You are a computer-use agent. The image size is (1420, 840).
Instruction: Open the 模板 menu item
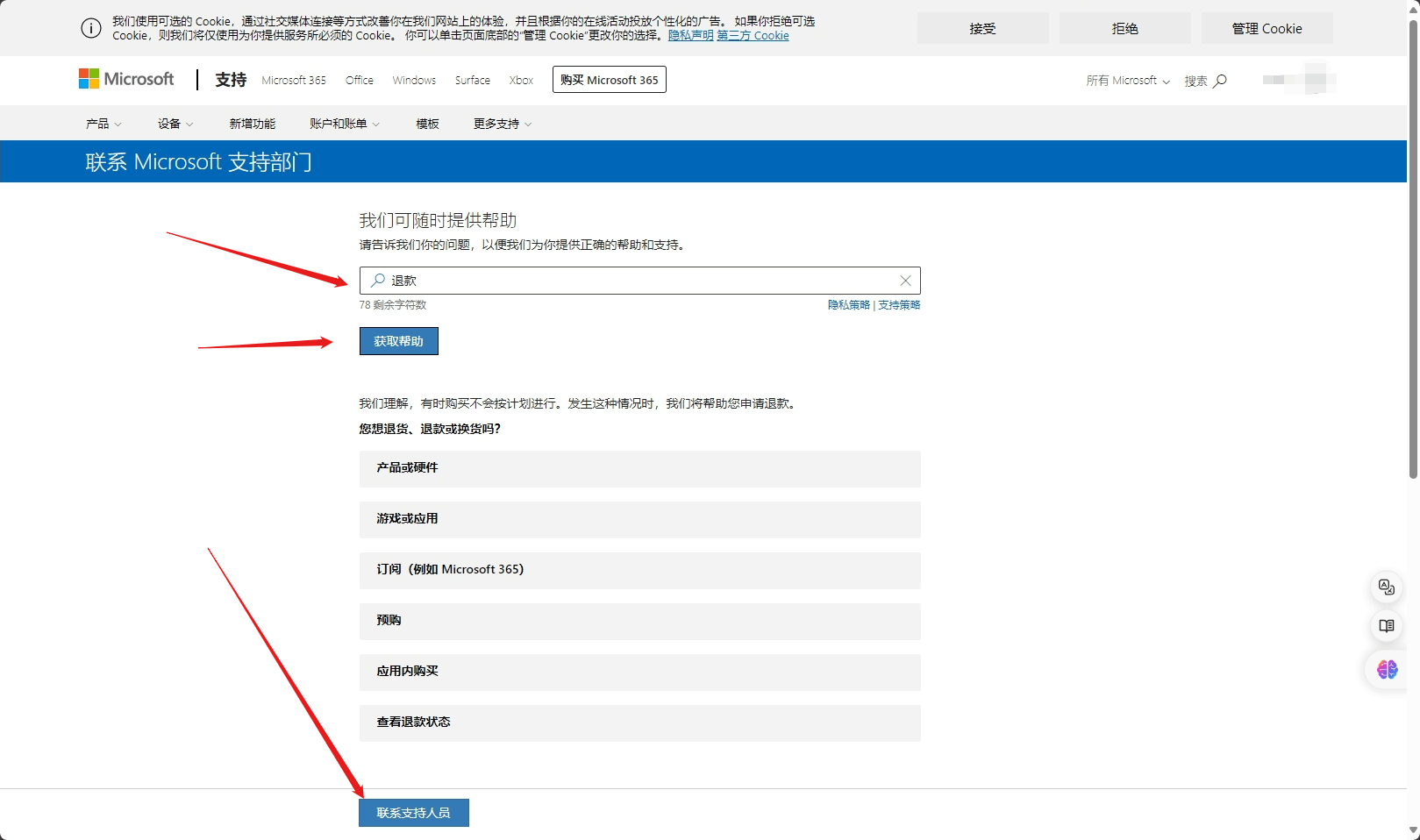[x=427, y=124]
